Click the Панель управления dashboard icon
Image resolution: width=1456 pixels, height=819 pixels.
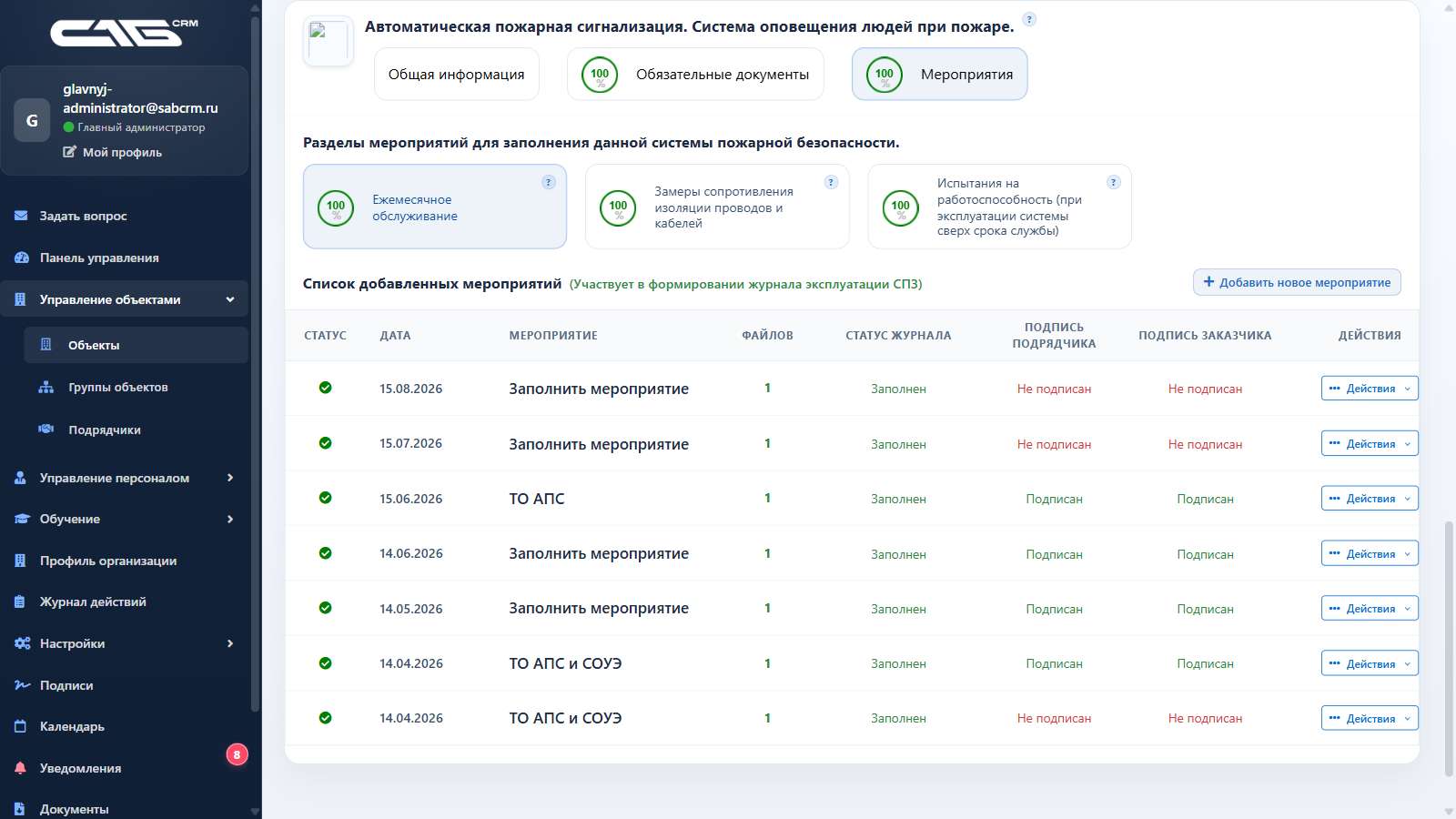coord(22,258)
